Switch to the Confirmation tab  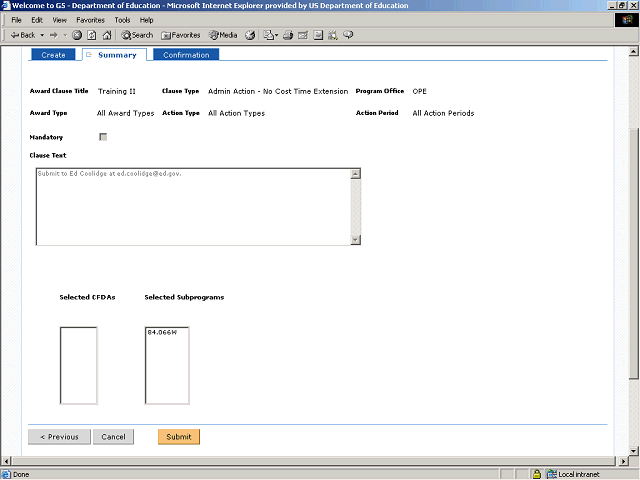click(x=186, y=55)
